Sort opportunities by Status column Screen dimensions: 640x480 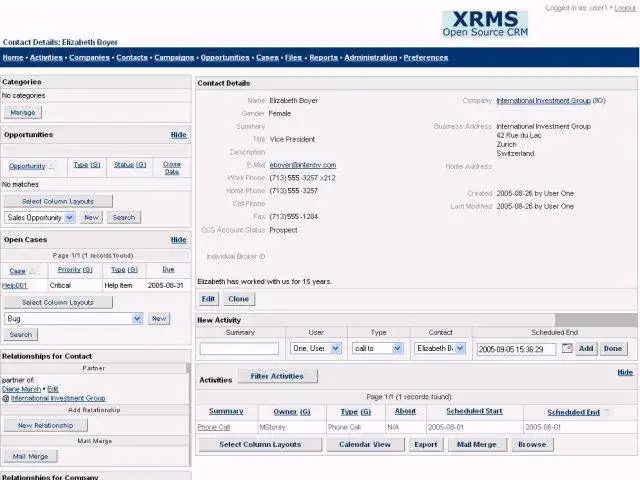click(x=130, y=165)
